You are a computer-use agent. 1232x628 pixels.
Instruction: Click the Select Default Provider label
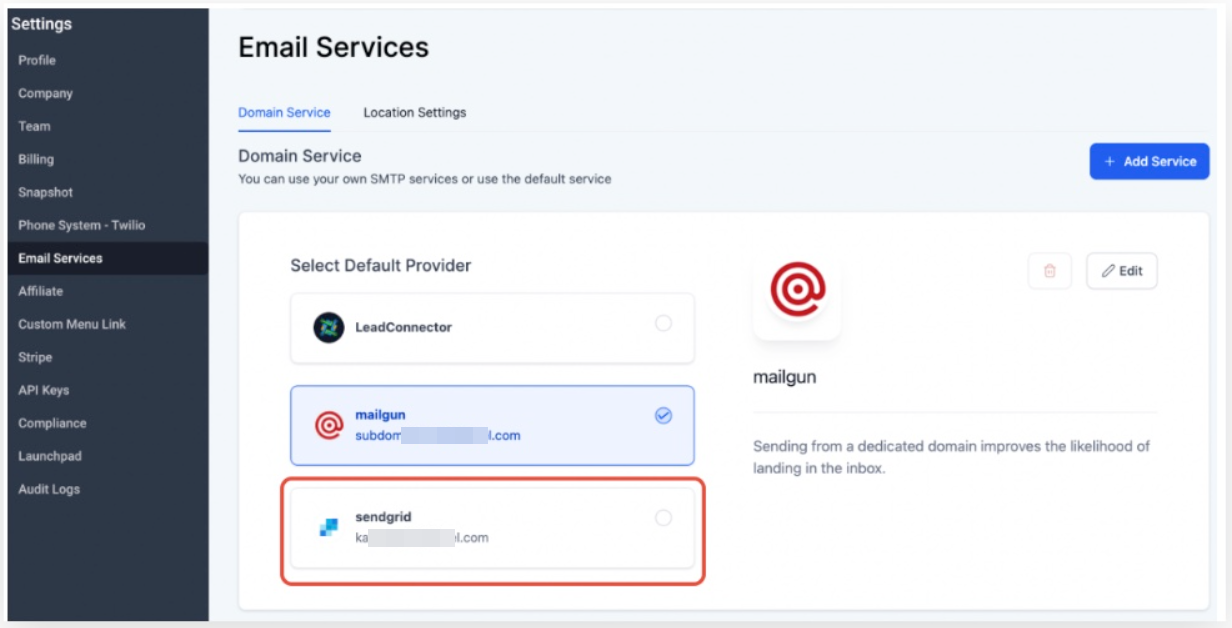pyautogui.click(x=381, y=265)
